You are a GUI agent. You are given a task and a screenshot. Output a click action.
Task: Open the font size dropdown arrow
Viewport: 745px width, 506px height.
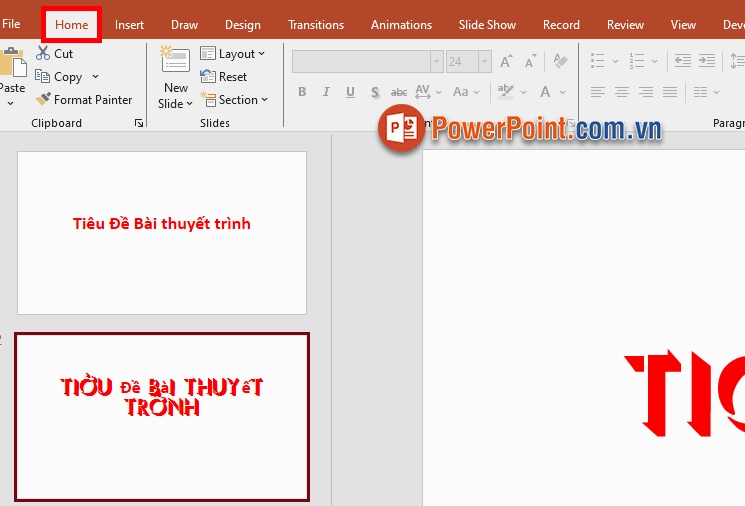(485, 62)
